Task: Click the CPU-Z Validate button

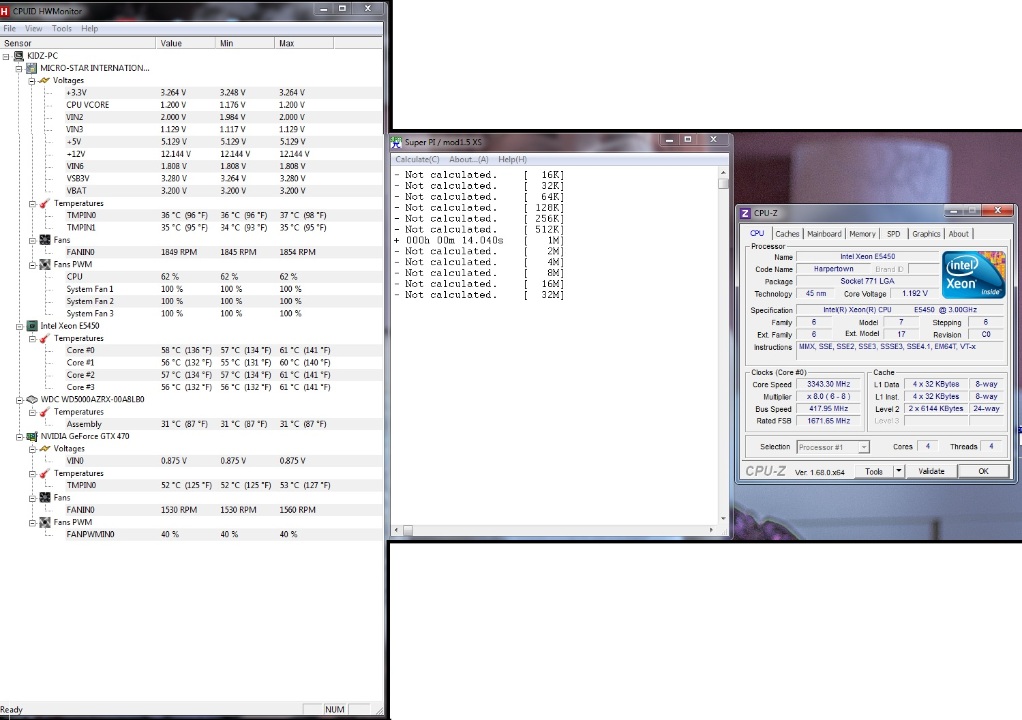Action: 931,471
